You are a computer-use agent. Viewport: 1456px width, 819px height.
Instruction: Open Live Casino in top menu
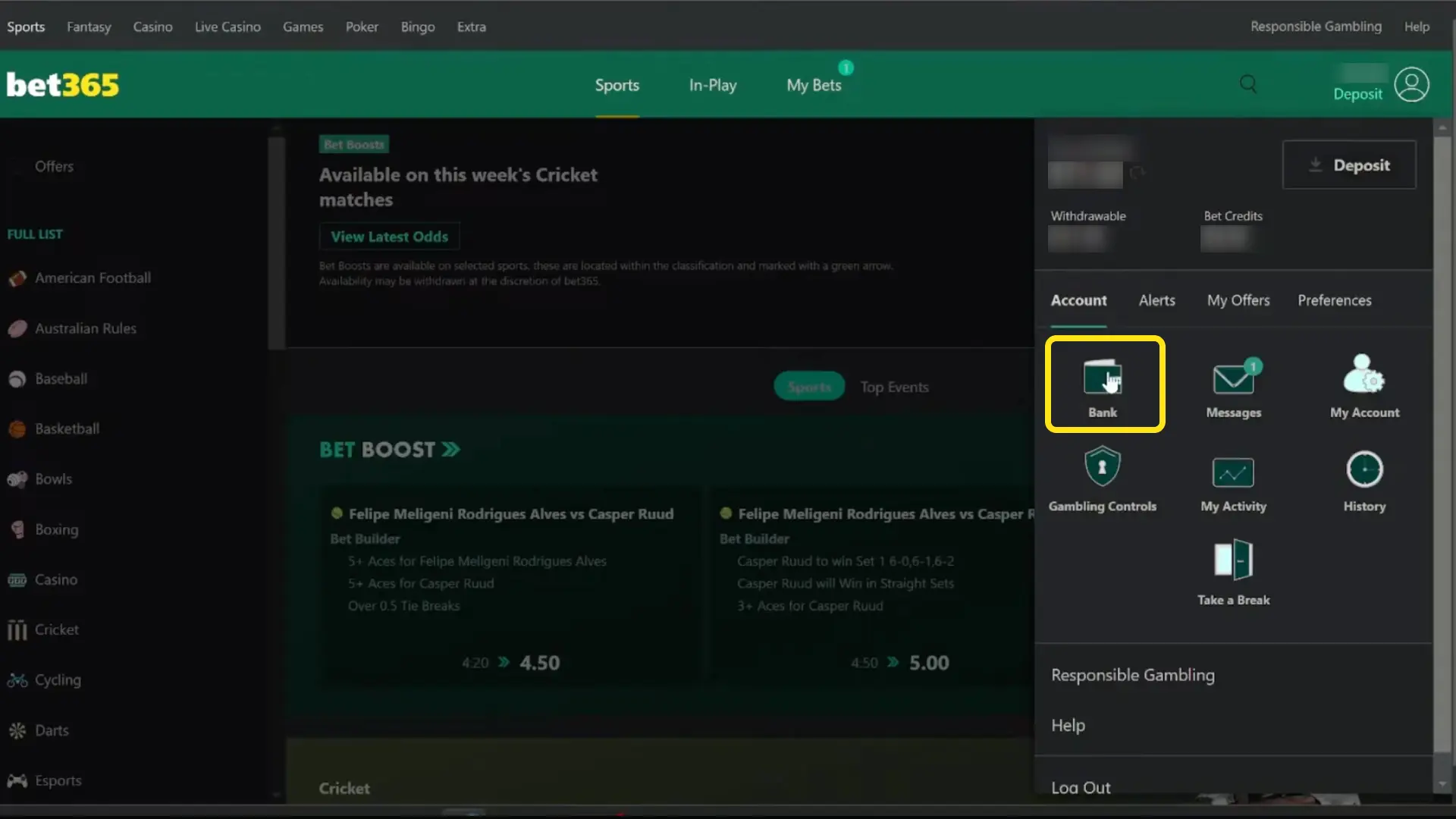click(227, 27)
